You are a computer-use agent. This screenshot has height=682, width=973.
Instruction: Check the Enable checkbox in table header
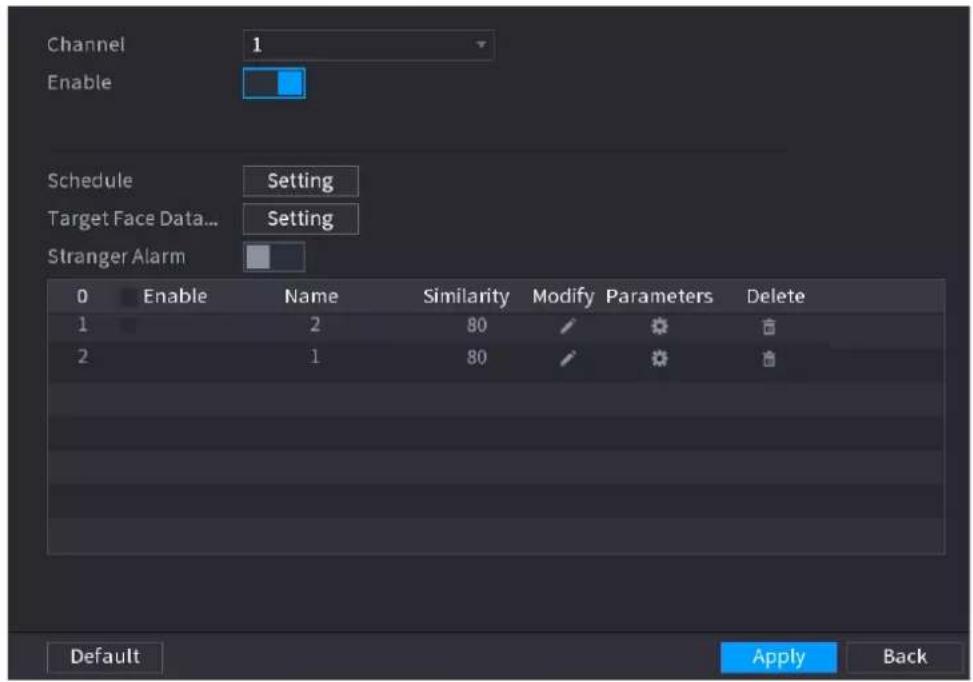[x=128, y=297]
